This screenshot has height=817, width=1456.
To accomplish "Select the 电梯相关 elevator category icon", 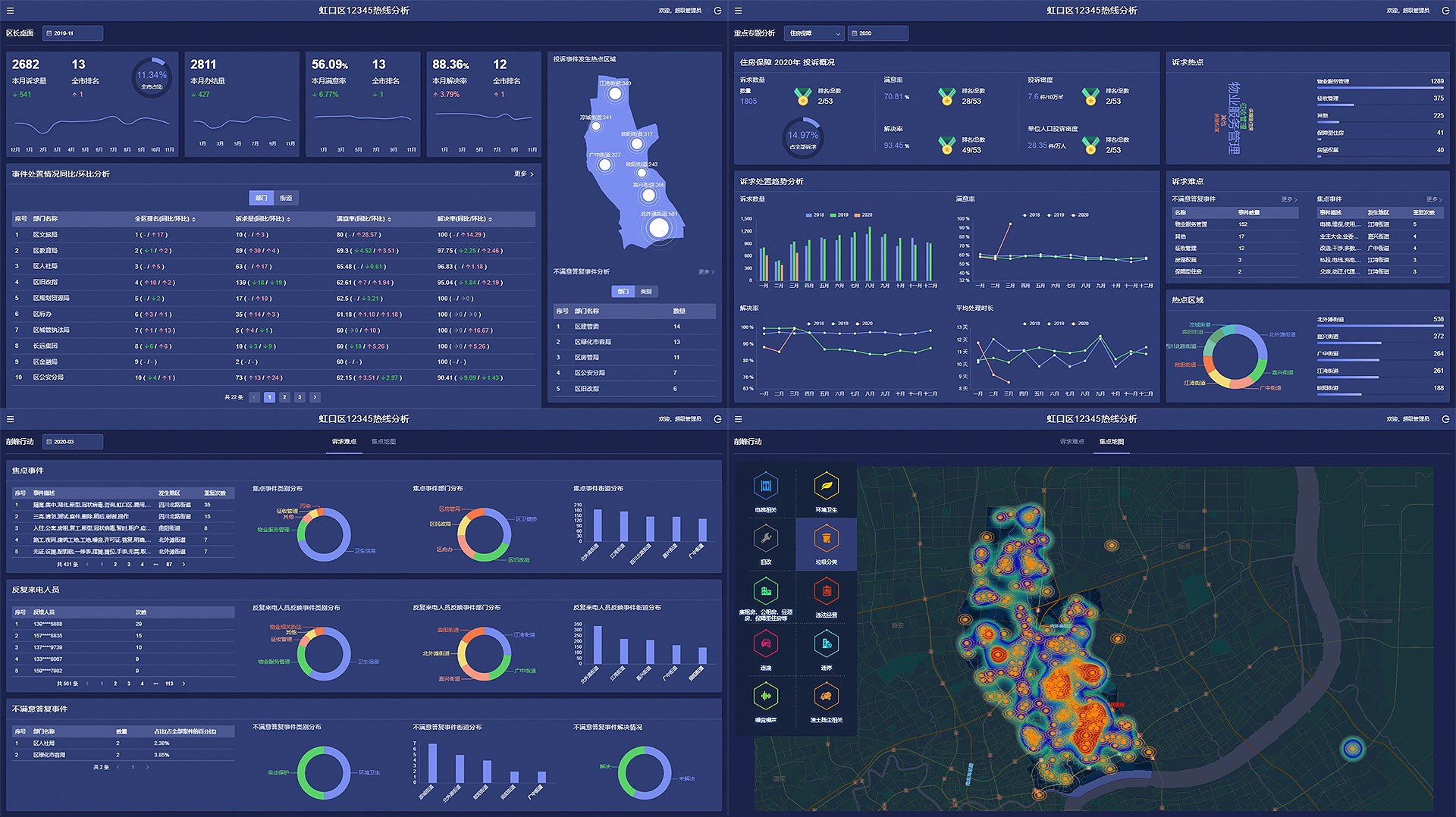I will 766,486.
